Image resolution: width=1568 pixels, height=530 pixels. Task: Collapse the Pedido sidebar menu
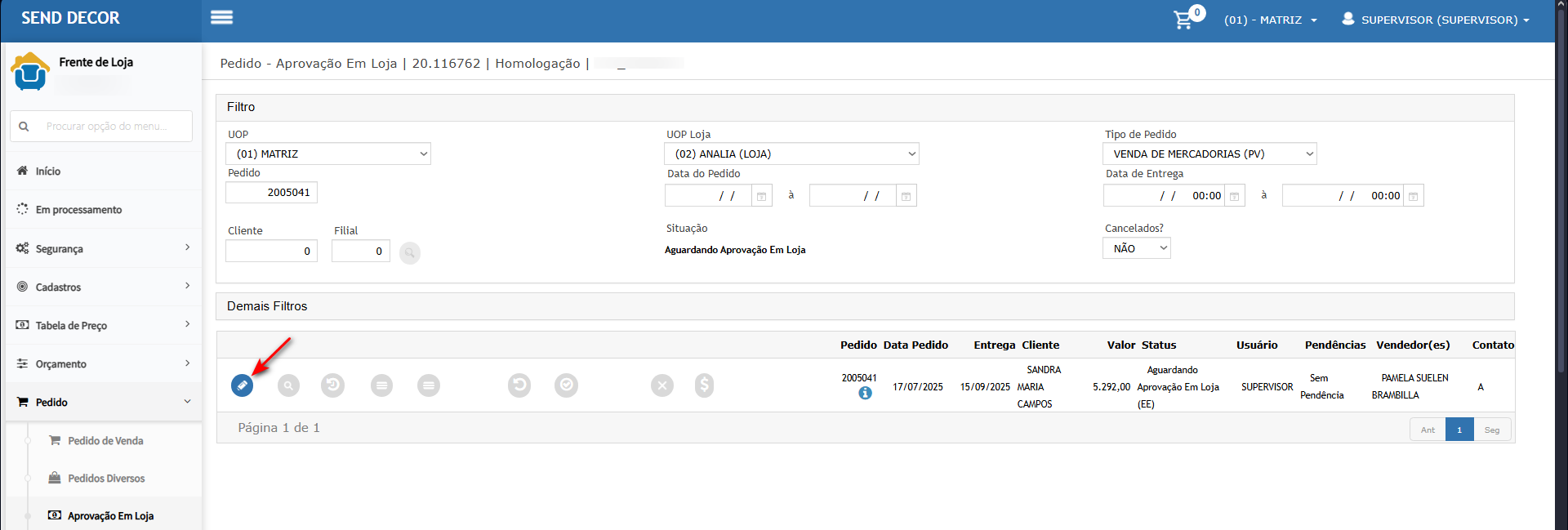pyautogui.click(x=103, y=402)
